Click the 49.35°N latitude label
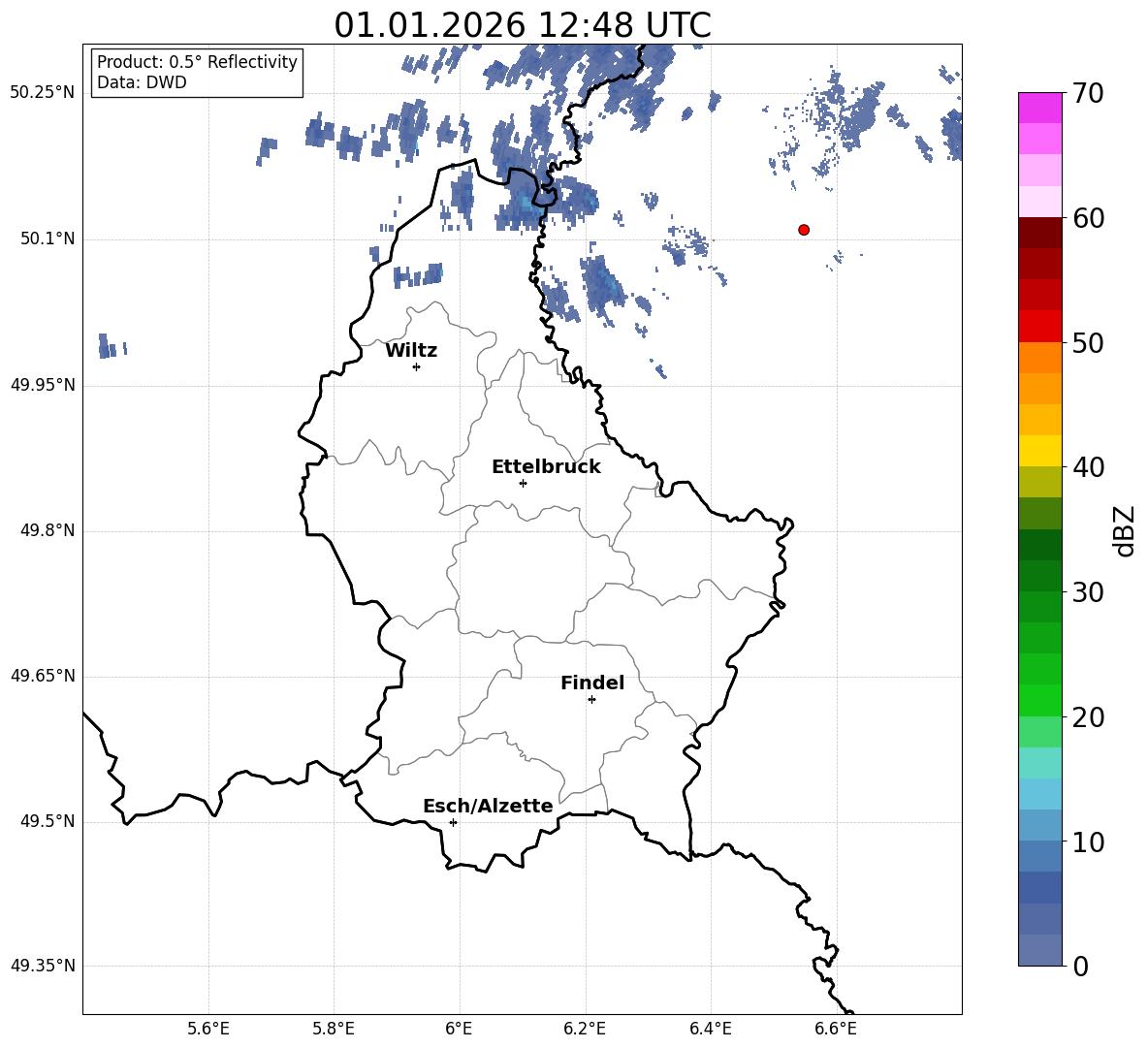1148x1048 pixels. 43,966
